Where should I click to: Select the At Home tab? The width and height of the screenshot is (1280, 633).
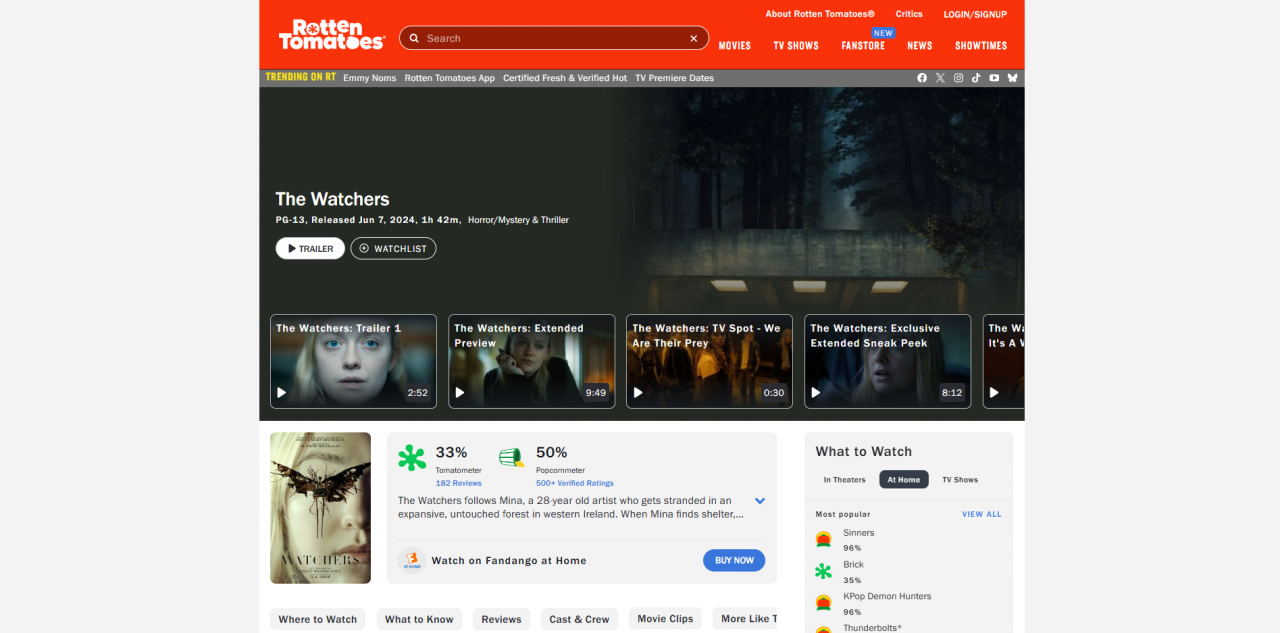click(904, 480)
